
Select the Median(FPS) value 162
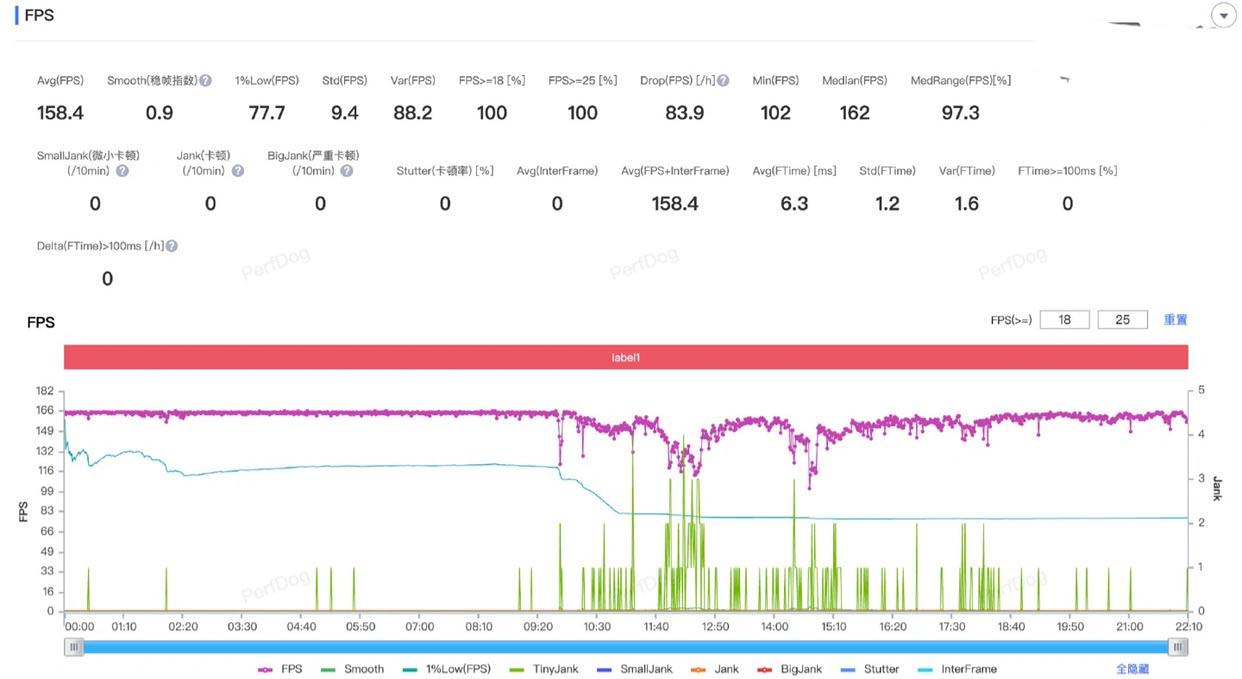click(x=855, y=113)
